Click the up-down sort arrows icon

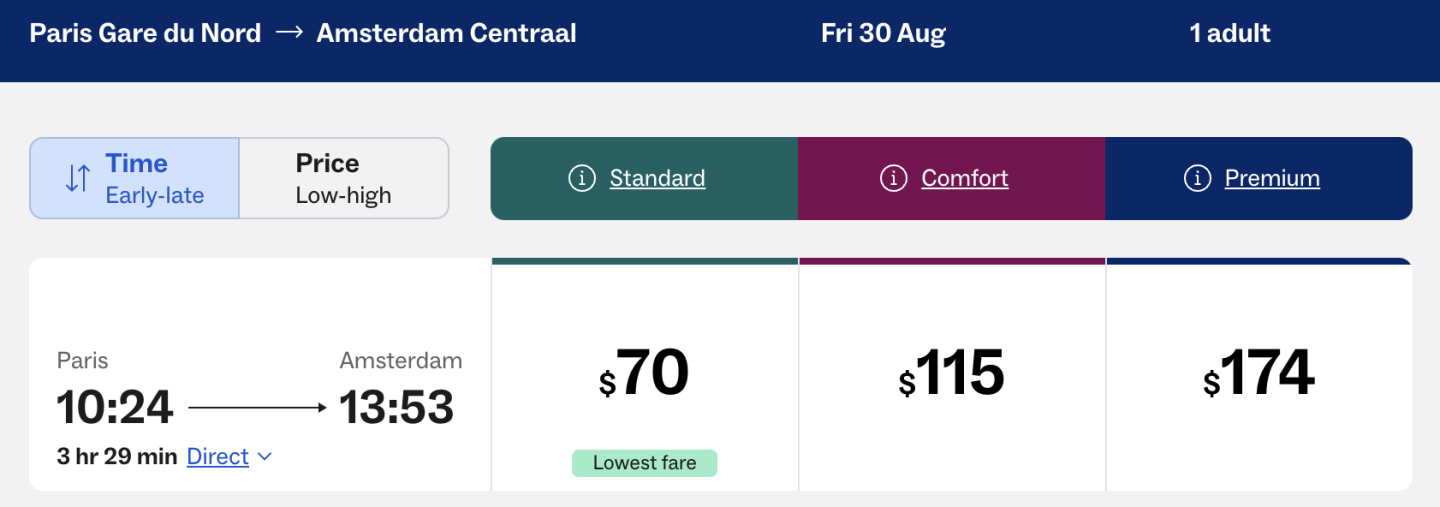click(78, 179)
